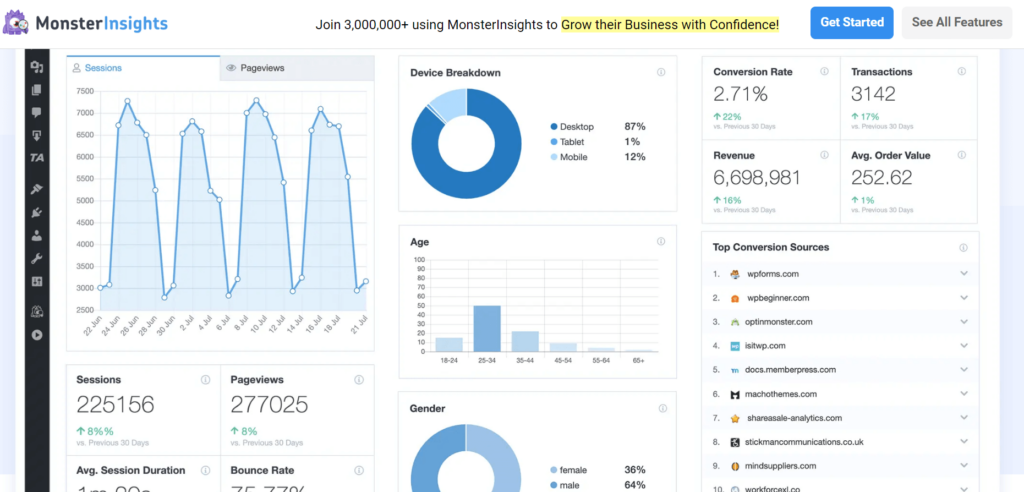Open the Users icon in sidebar
Screen dimensions: 1024x492
37,235
